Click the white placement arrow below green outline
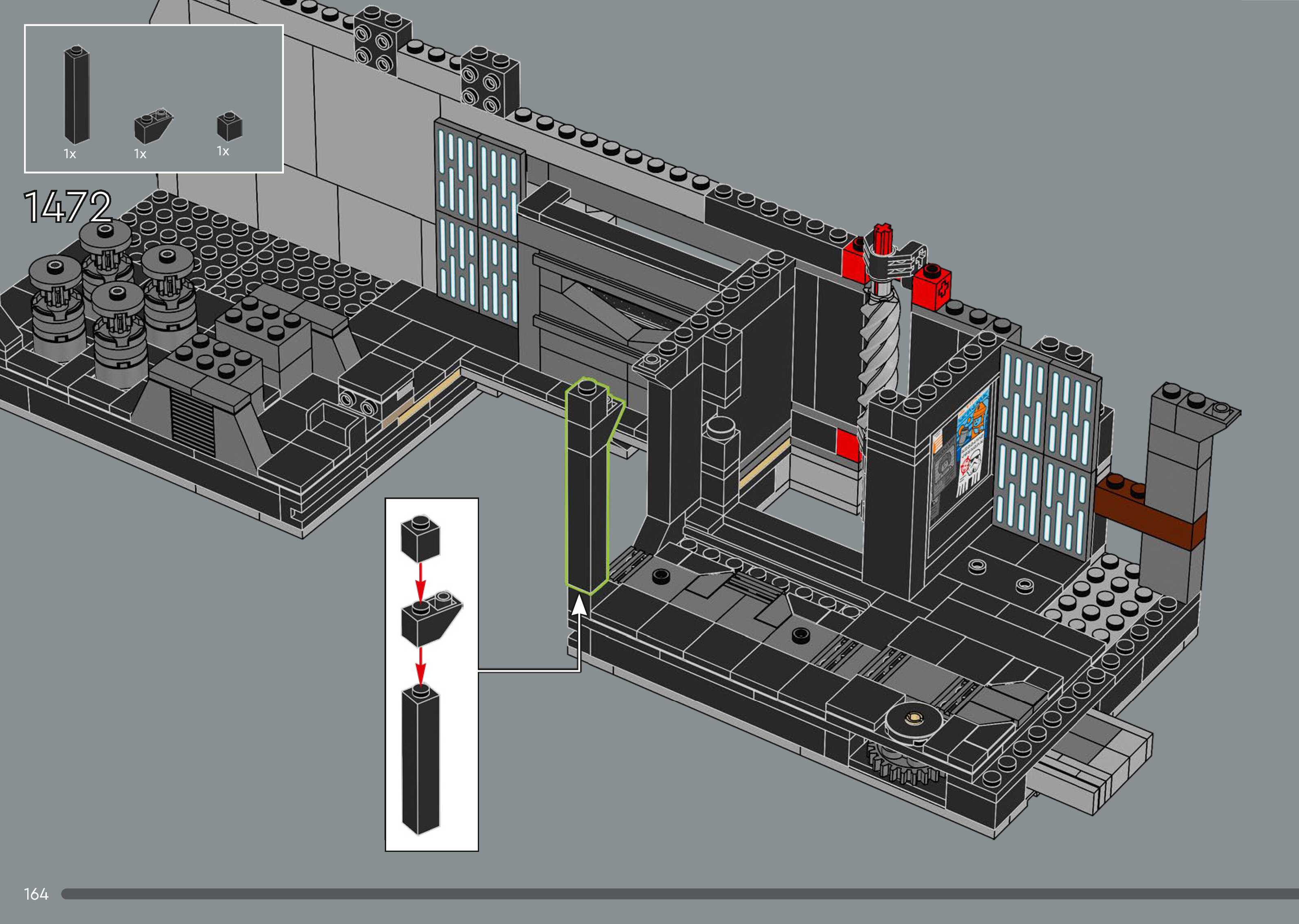The image size is (1299, 924). 579,607
